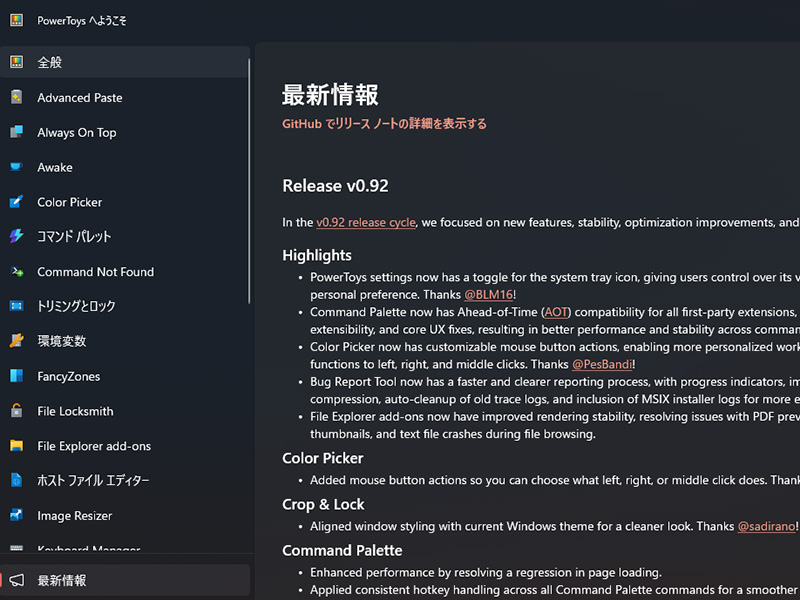
Task: Click the PowerToys へようこそ window title
Action: click(x=82, y=20)
